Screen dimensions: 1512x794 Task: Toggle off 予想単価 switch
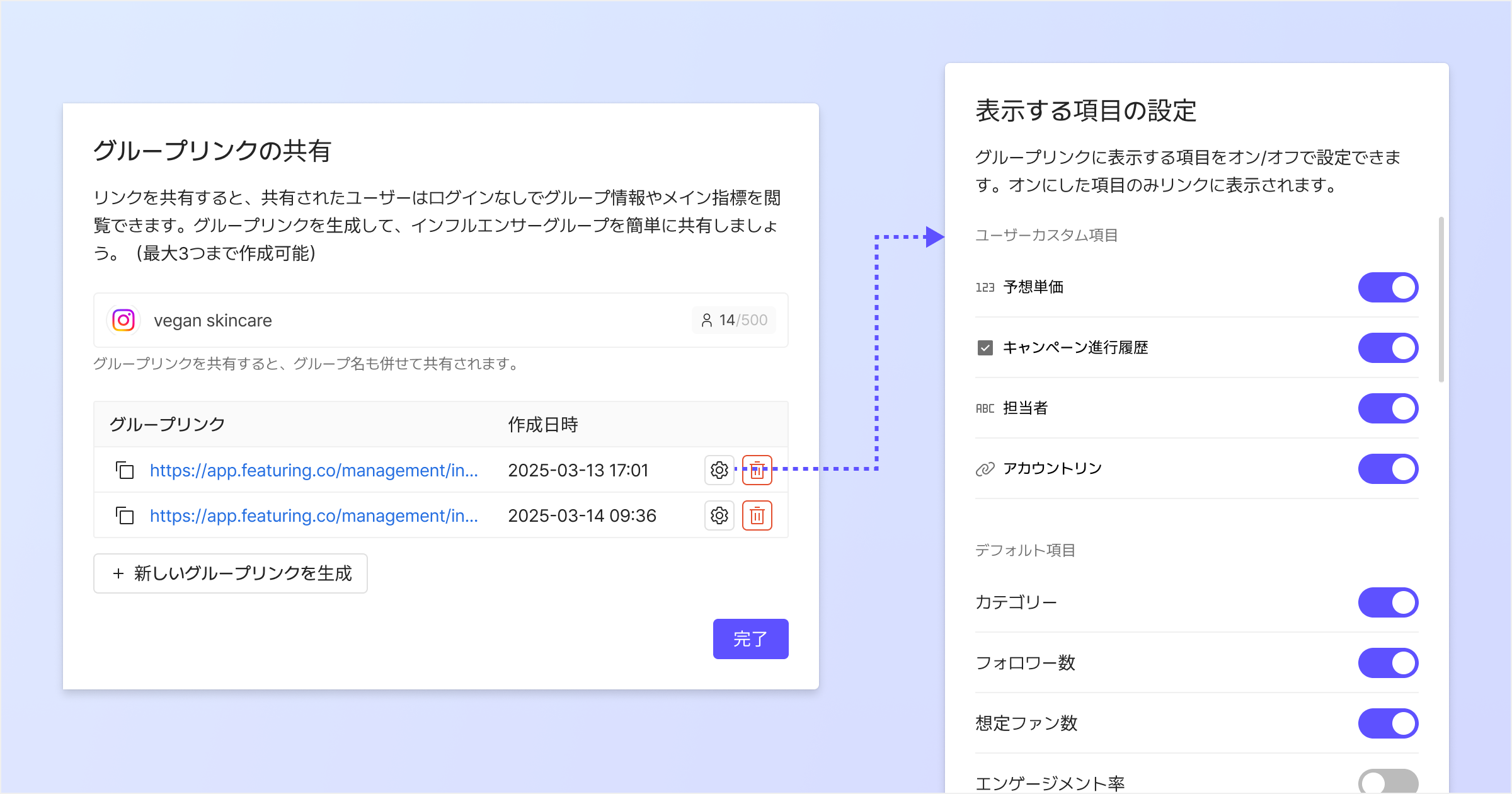click(1387, 287)
